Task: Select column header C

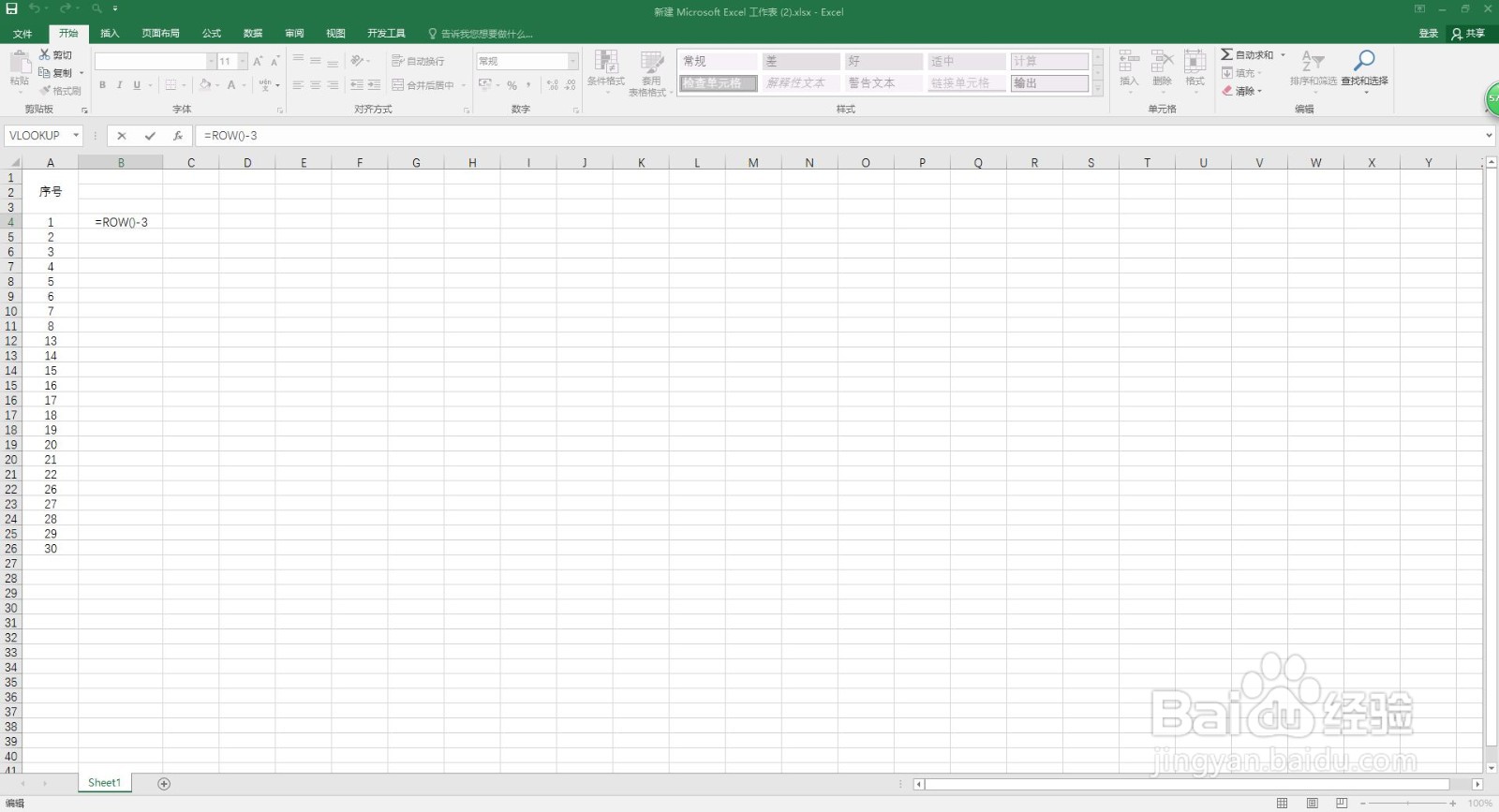Action: (191, 163)
